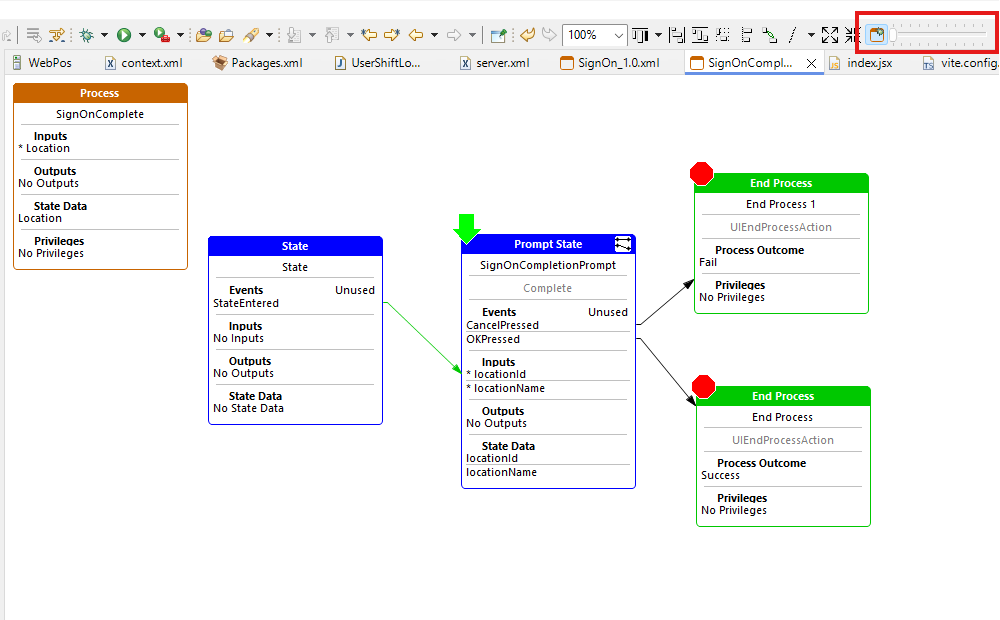Viewport: 1000px width, 620px height.
Task: Expand the Run button dropdown arrow
Action: coord(141,33)
